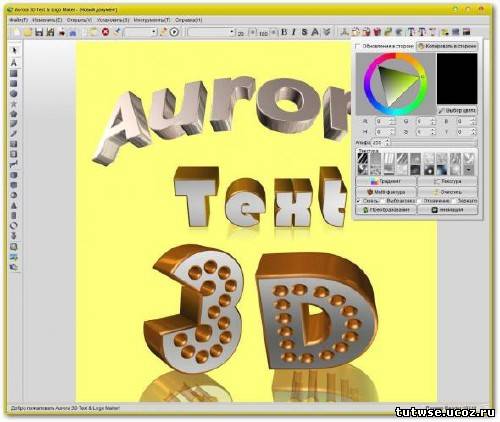Click the save floppy disk icon
Viewport: 500px width, 422px height.
pos(39,32)
